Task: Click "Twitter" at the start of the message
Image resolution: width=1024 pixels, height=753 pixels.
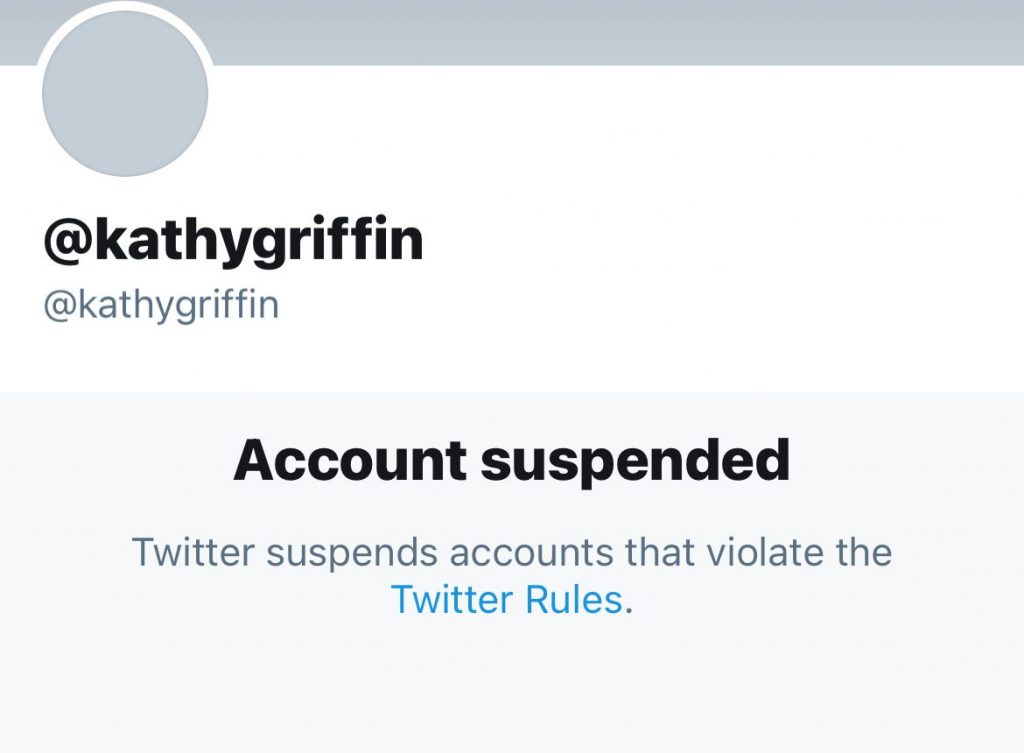Action: coord(190,552)
